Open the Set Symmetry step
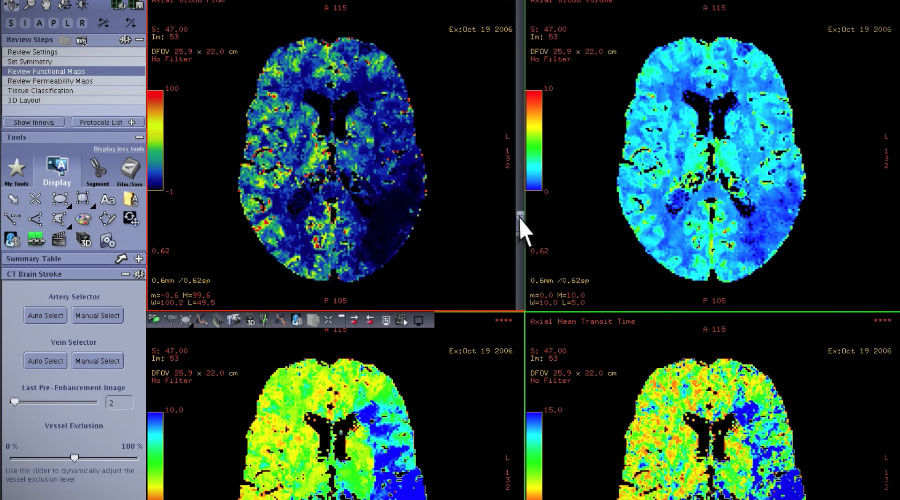This screenshot has height=500, width=900. (73, 61)
